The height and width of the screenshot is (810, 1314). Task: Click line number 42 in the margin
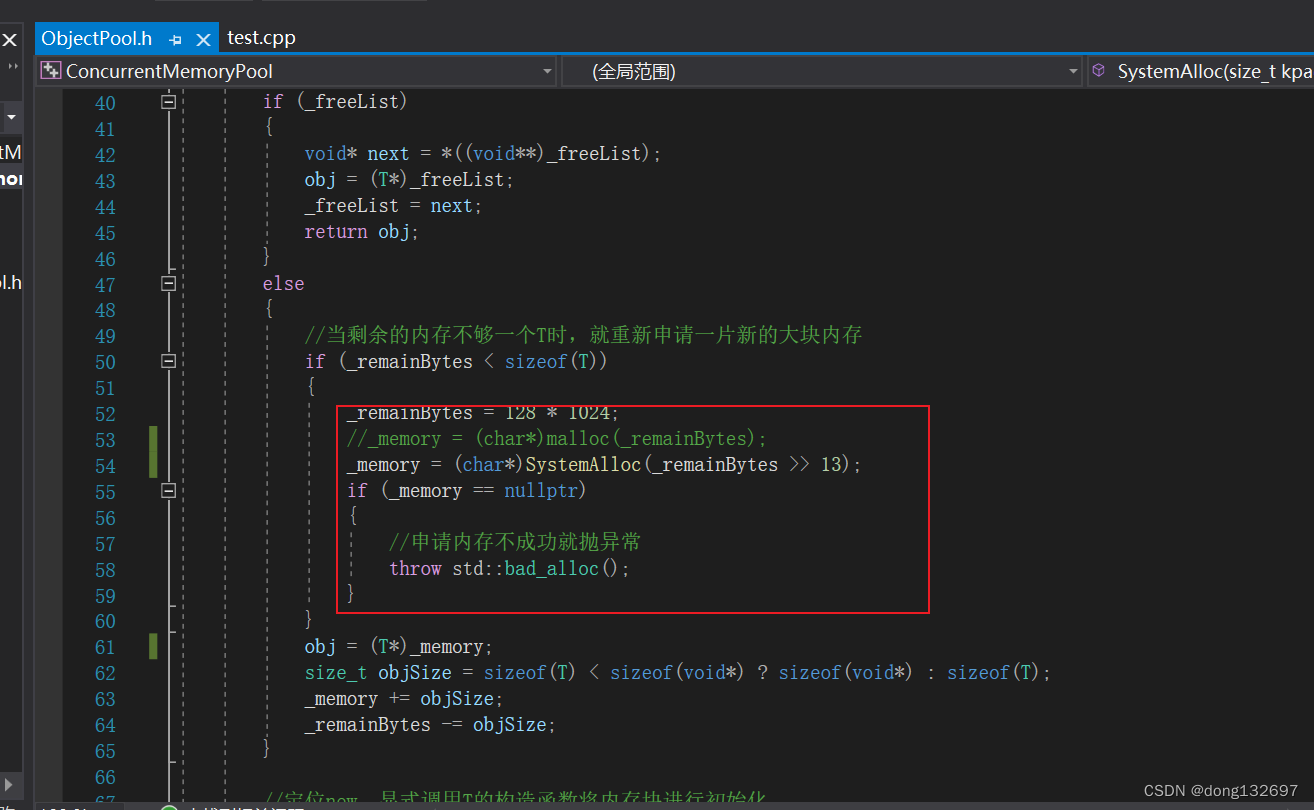coord(105,155)
